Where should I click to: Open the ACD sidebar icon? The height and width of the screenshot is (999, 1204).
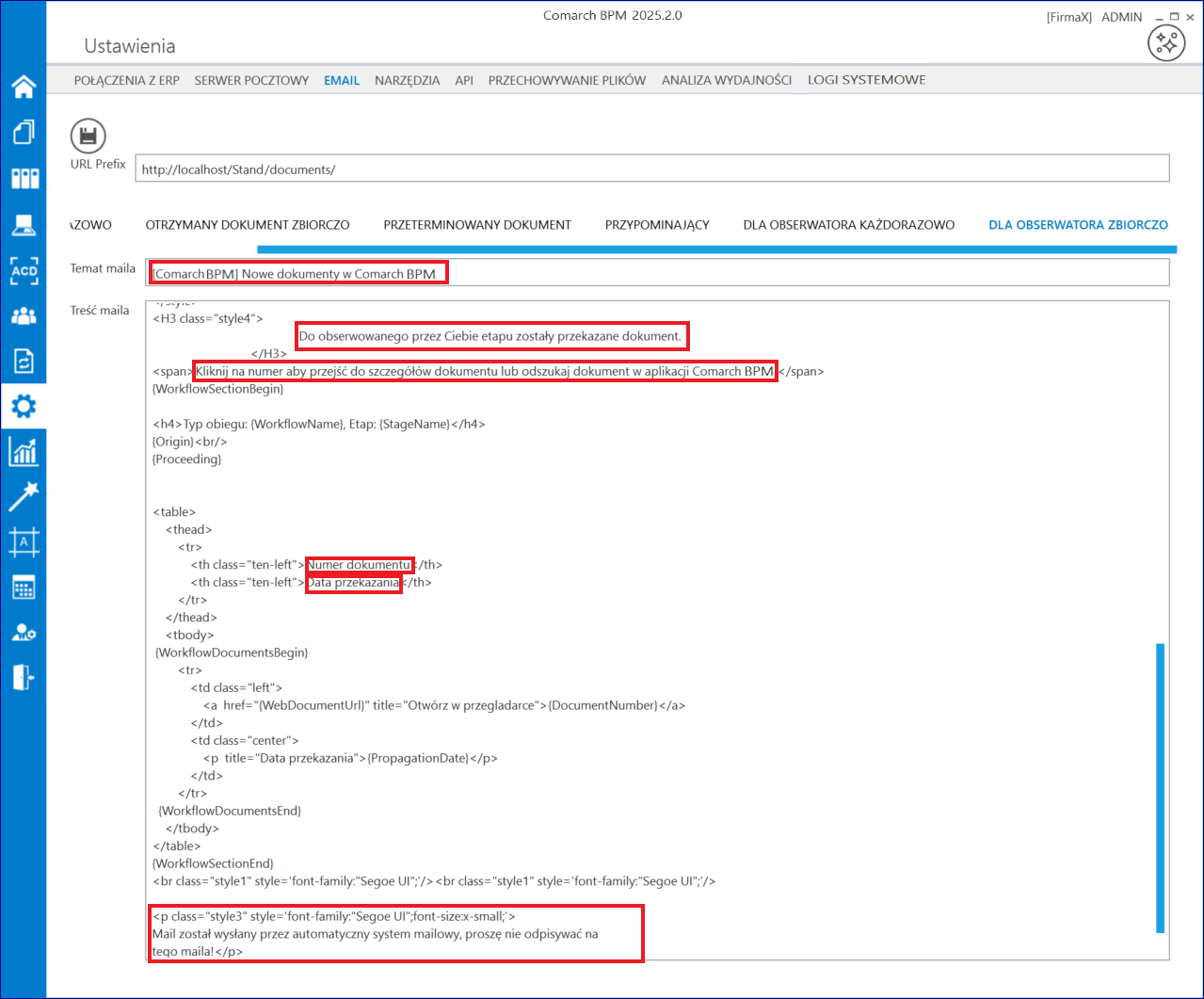[24, 270]
